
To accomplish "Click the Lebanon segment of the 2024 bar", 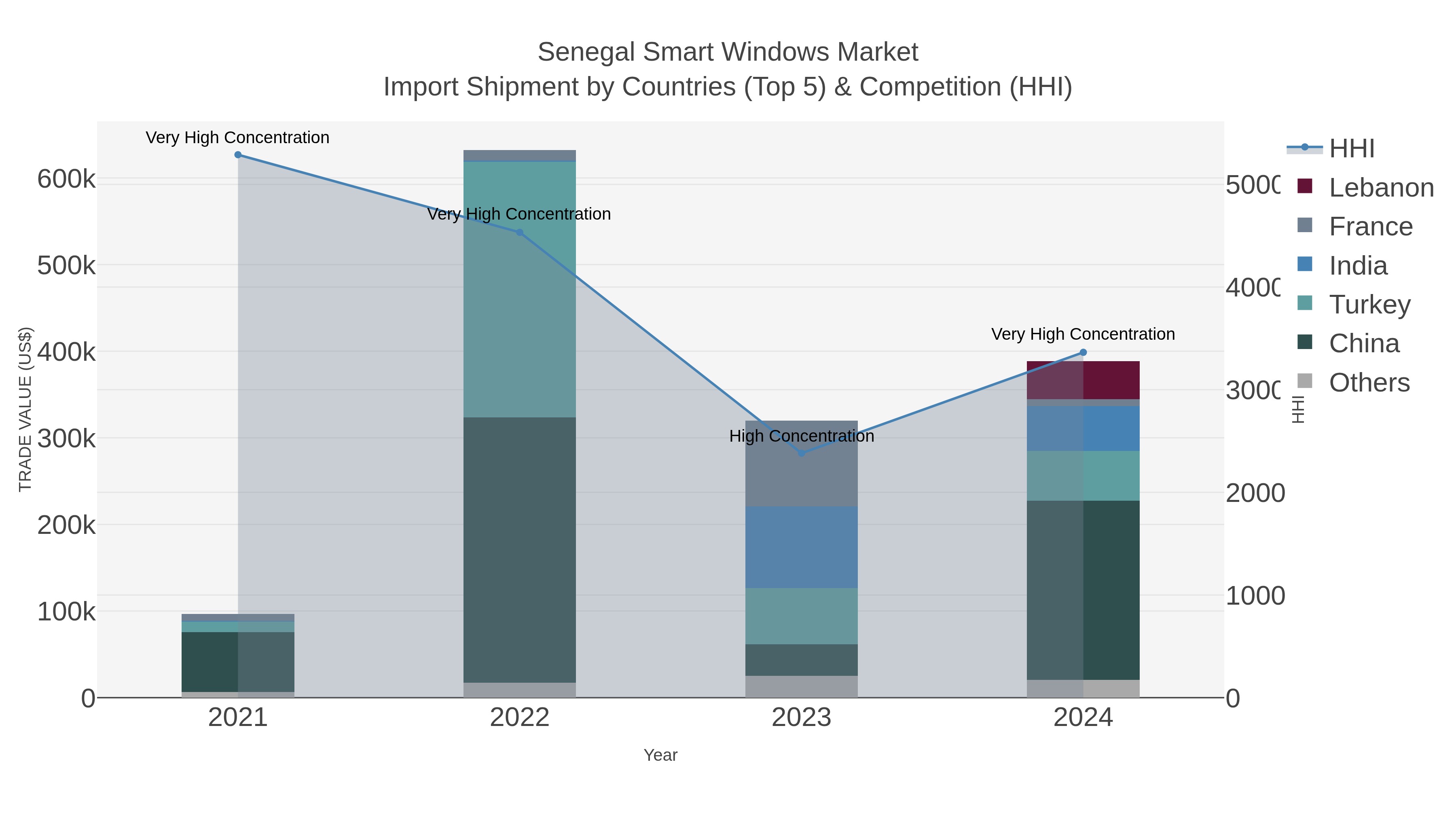I will click(1084, 381).
